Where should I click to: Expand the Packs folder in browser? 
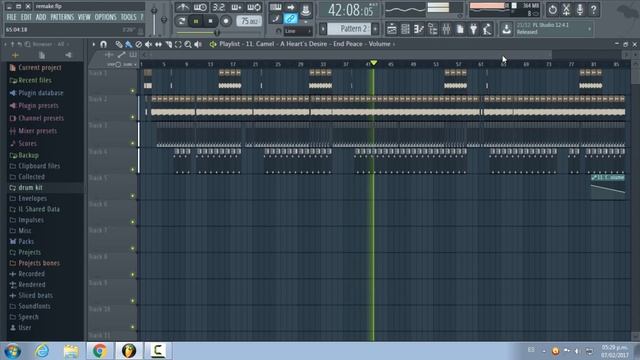(x=26, y=242)
